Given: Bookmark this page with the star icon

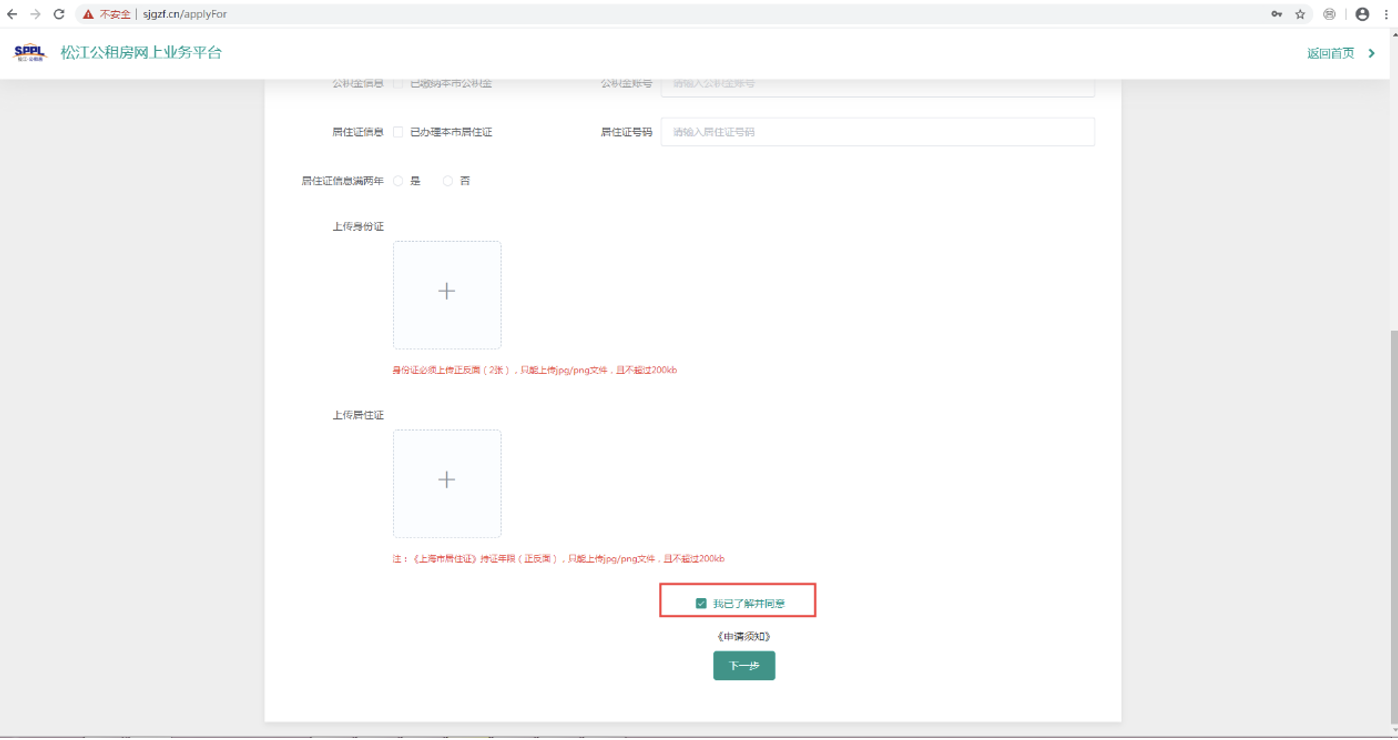Looking at the screenshot, I should [1300, 14].
